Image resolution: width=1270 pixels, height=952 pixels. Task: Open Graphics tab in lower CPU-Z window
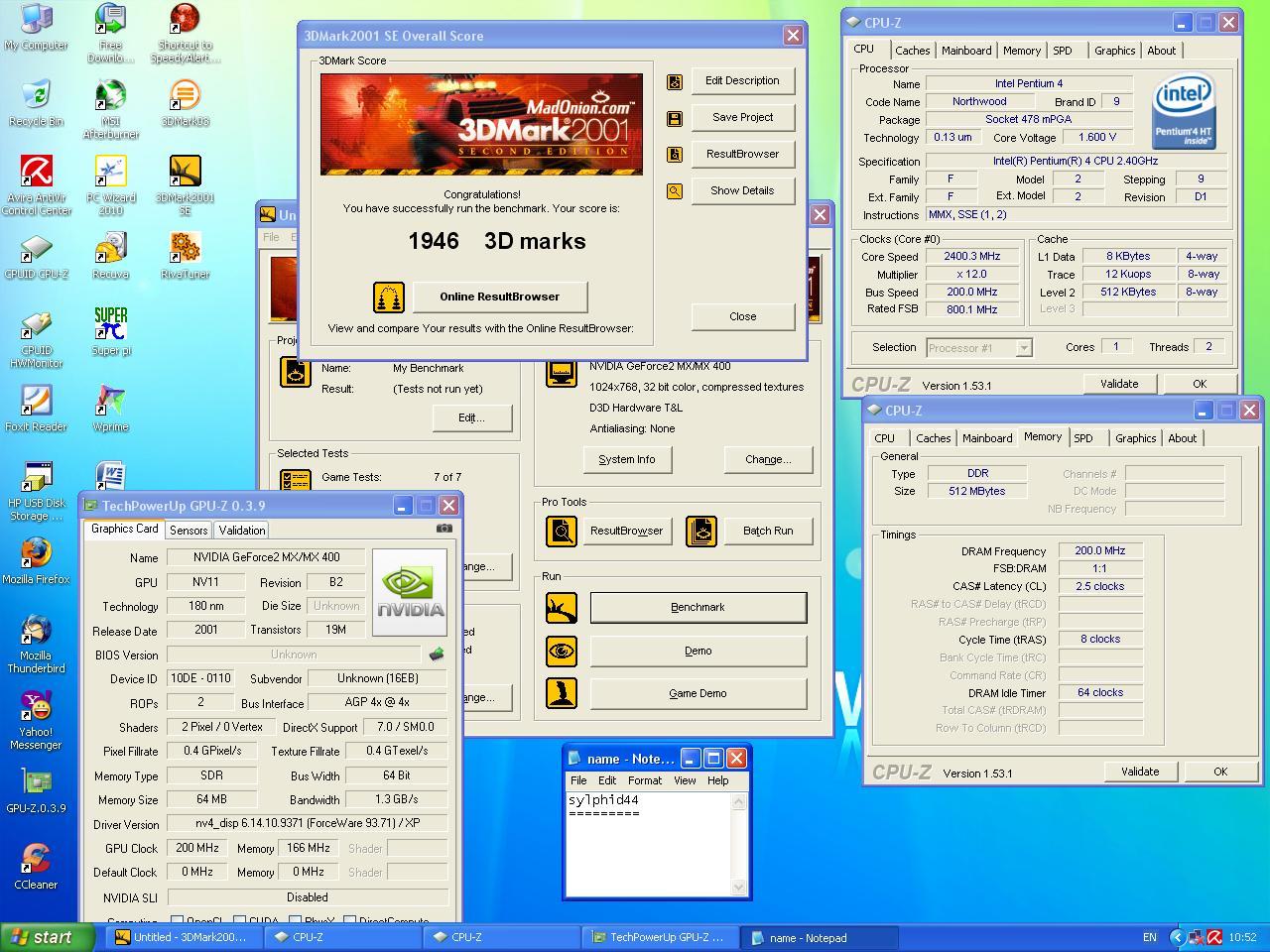tap(1135, 438)
